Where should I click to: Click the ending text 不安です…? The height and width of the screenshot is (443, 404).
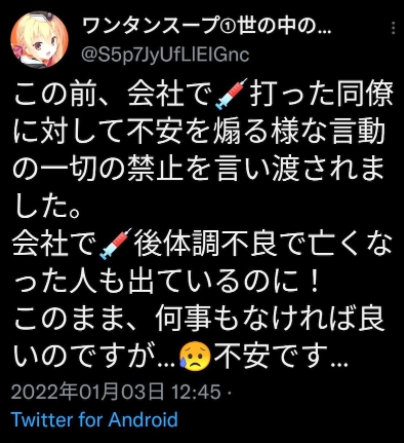[281, 357]
